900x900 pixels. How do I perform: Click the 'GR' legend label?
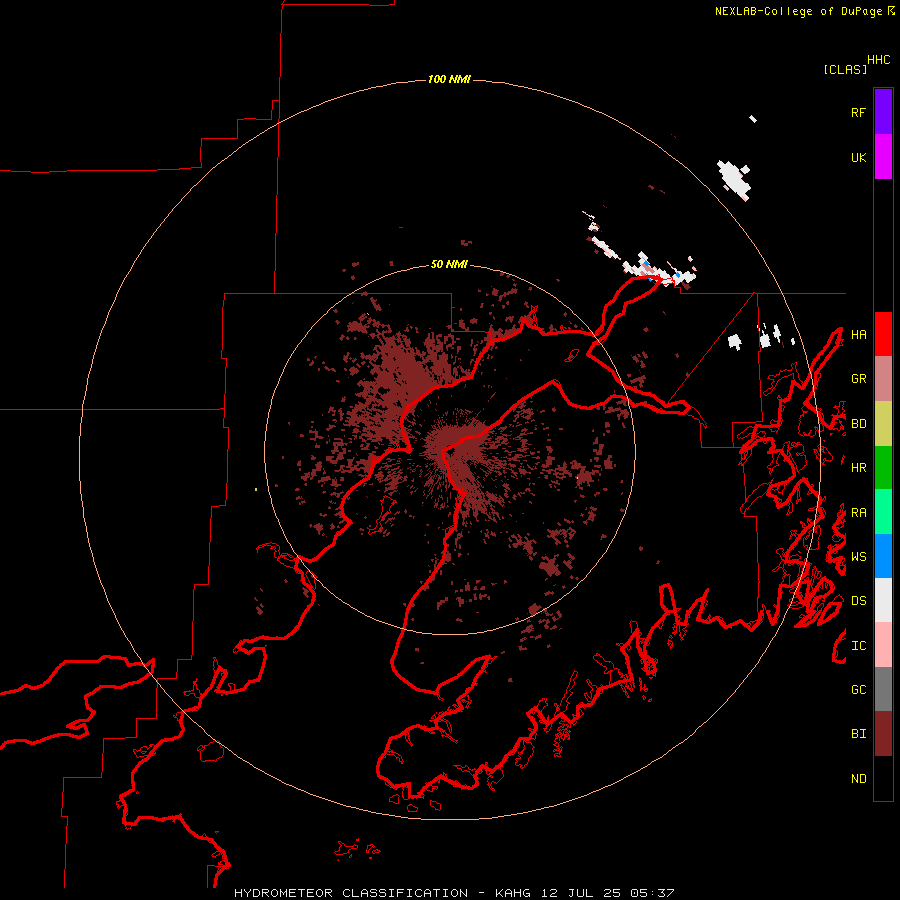(x=858, y=379)
